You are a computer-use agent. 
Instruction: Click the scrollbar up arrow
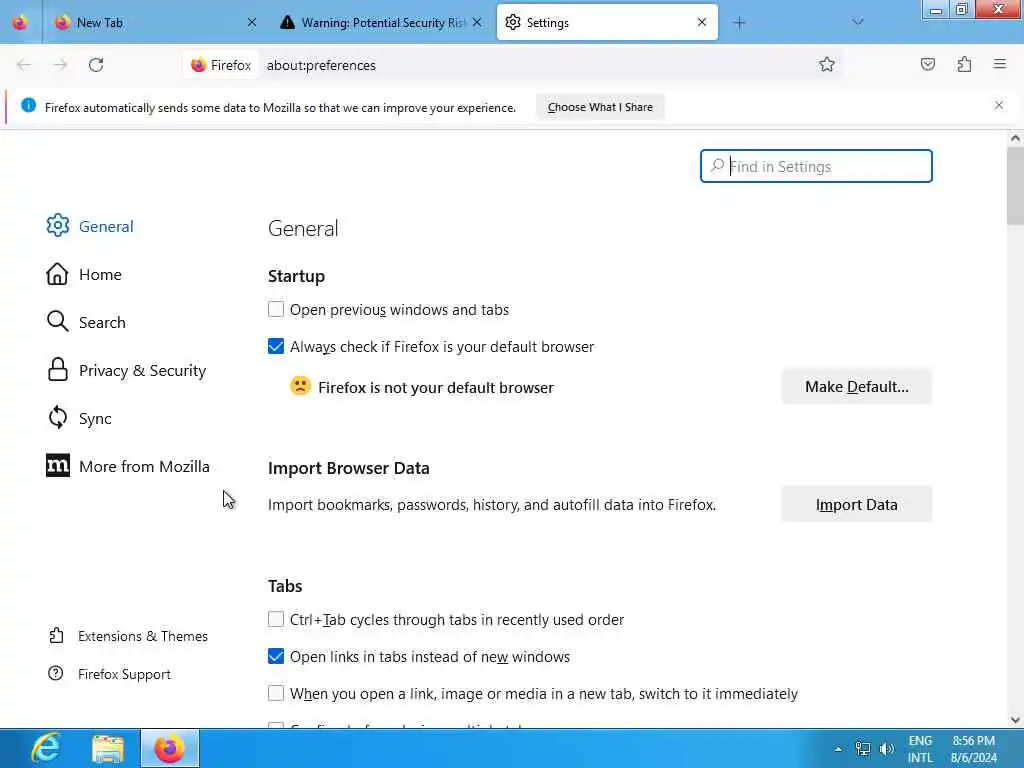click(x=1015, y=138)
